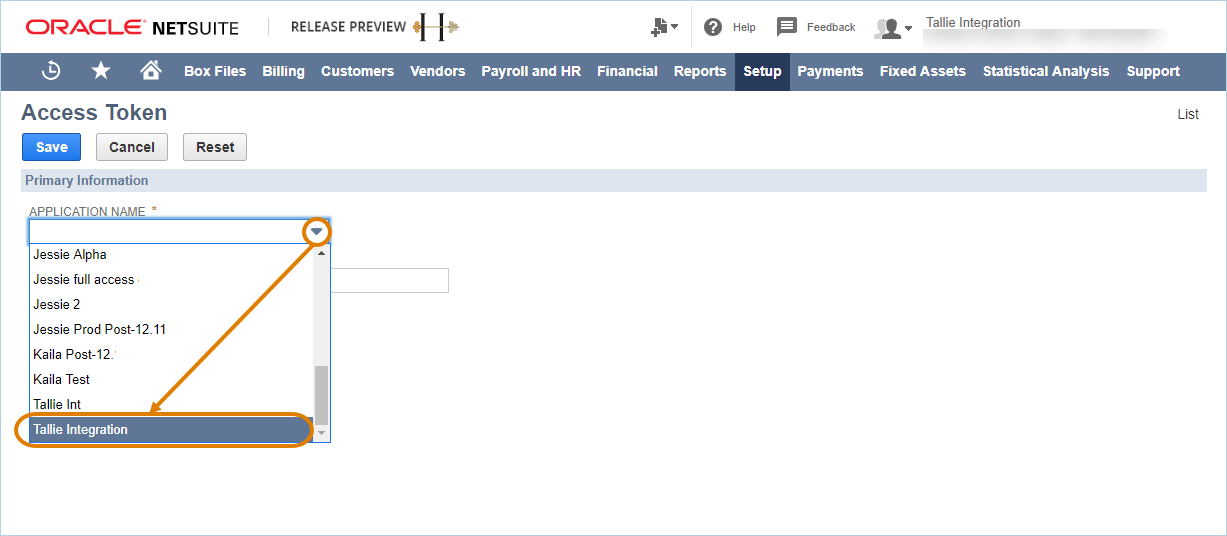1227x536 pixels.
Task: Open the Support menu
Action: [1153, 71]
